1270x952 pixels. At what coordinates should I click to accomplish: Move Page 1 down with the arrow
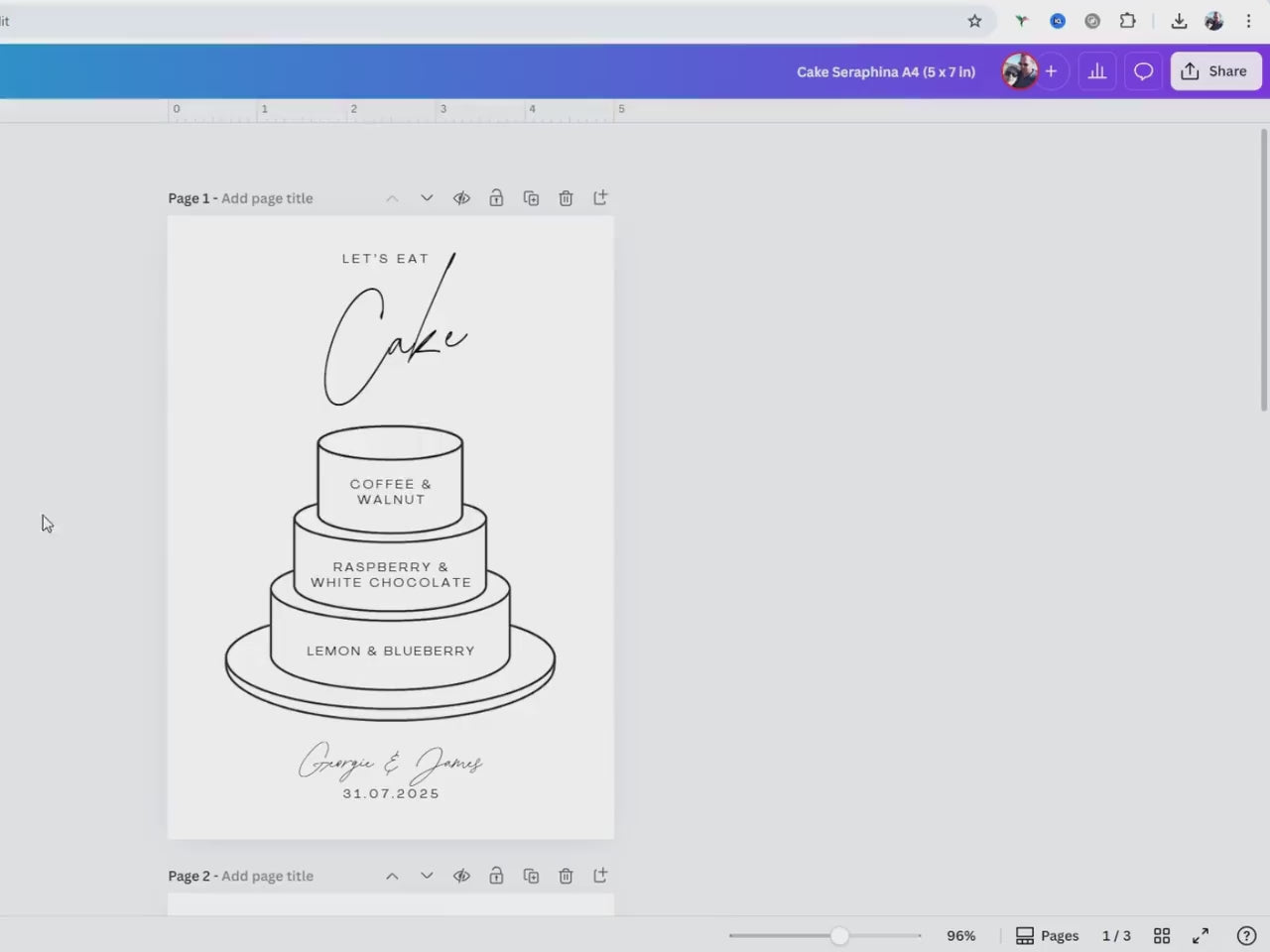click(427, 198)
